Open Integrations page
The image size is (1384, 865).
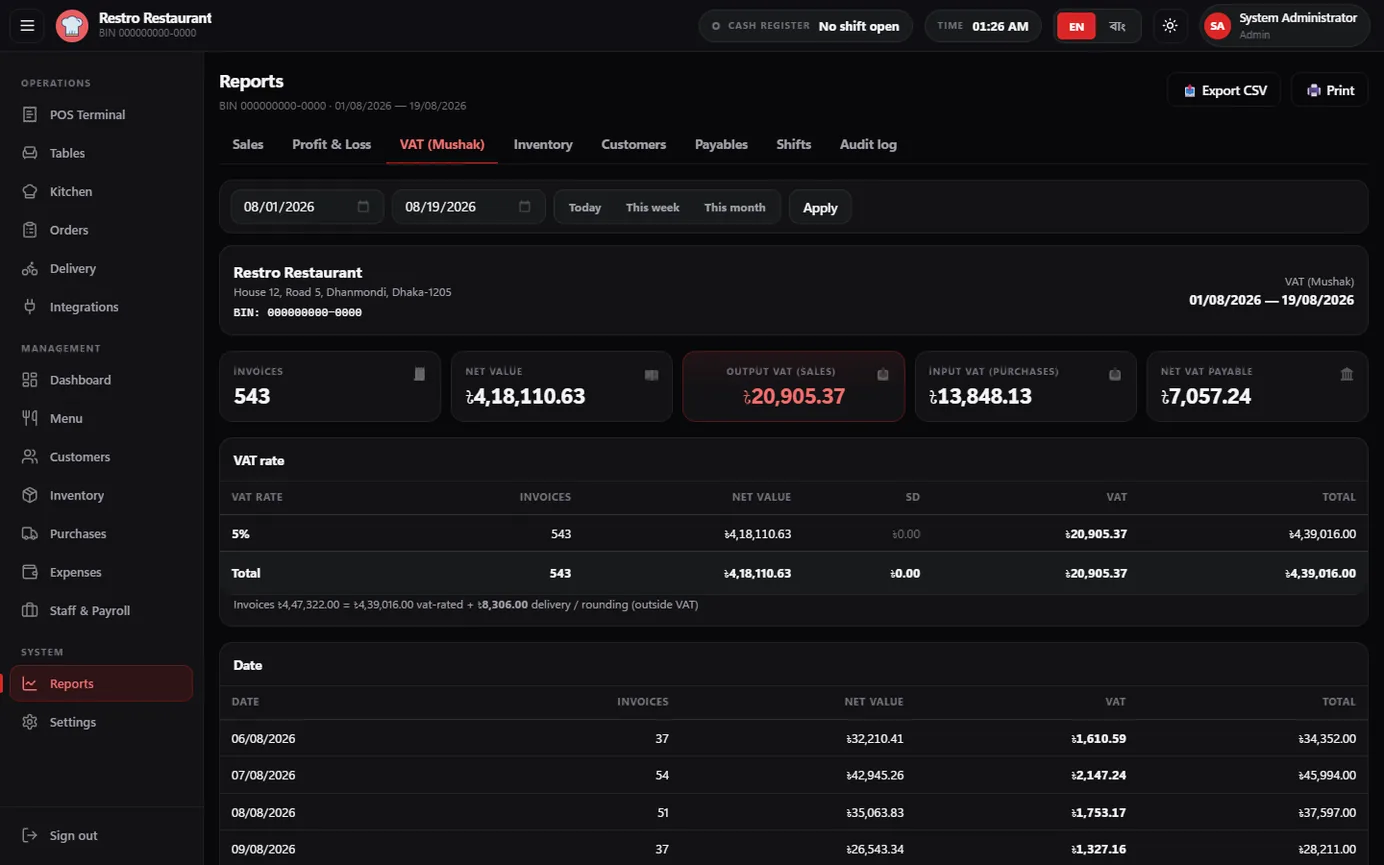pyautogui.click(x=101, y=307)
